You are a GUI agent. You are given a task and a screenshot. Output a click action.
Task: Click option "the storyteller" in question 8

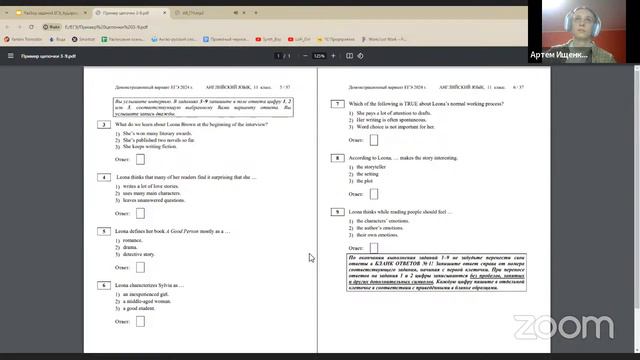pyautogui.click(x=371, y=167)
